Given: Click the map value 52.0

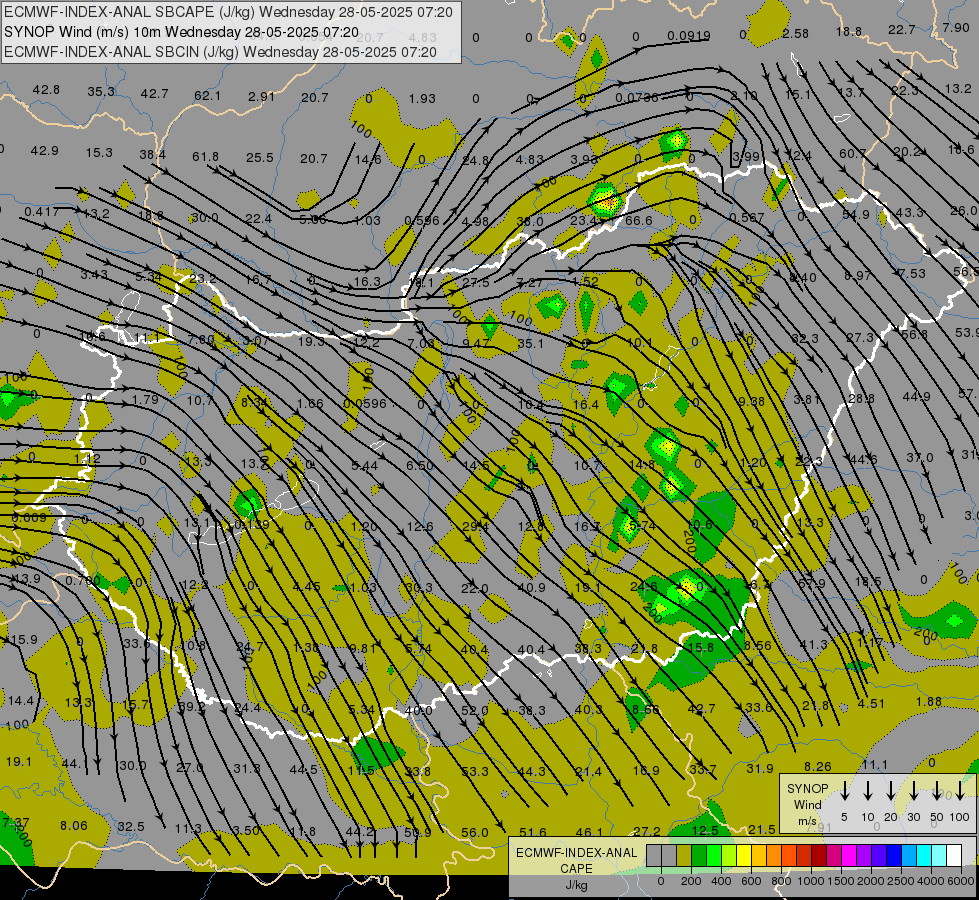Looking at the screenshot, I should (475, 711).
